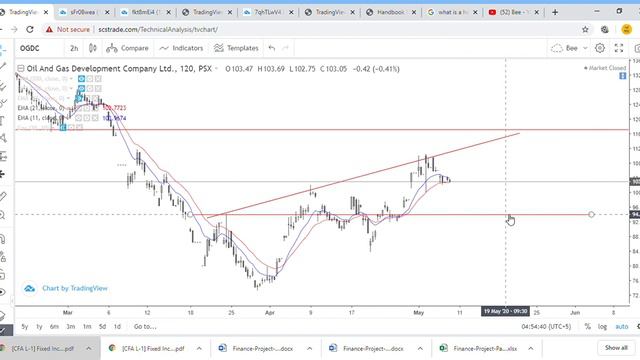Set chart range to 3m

(x=71, y=327)
